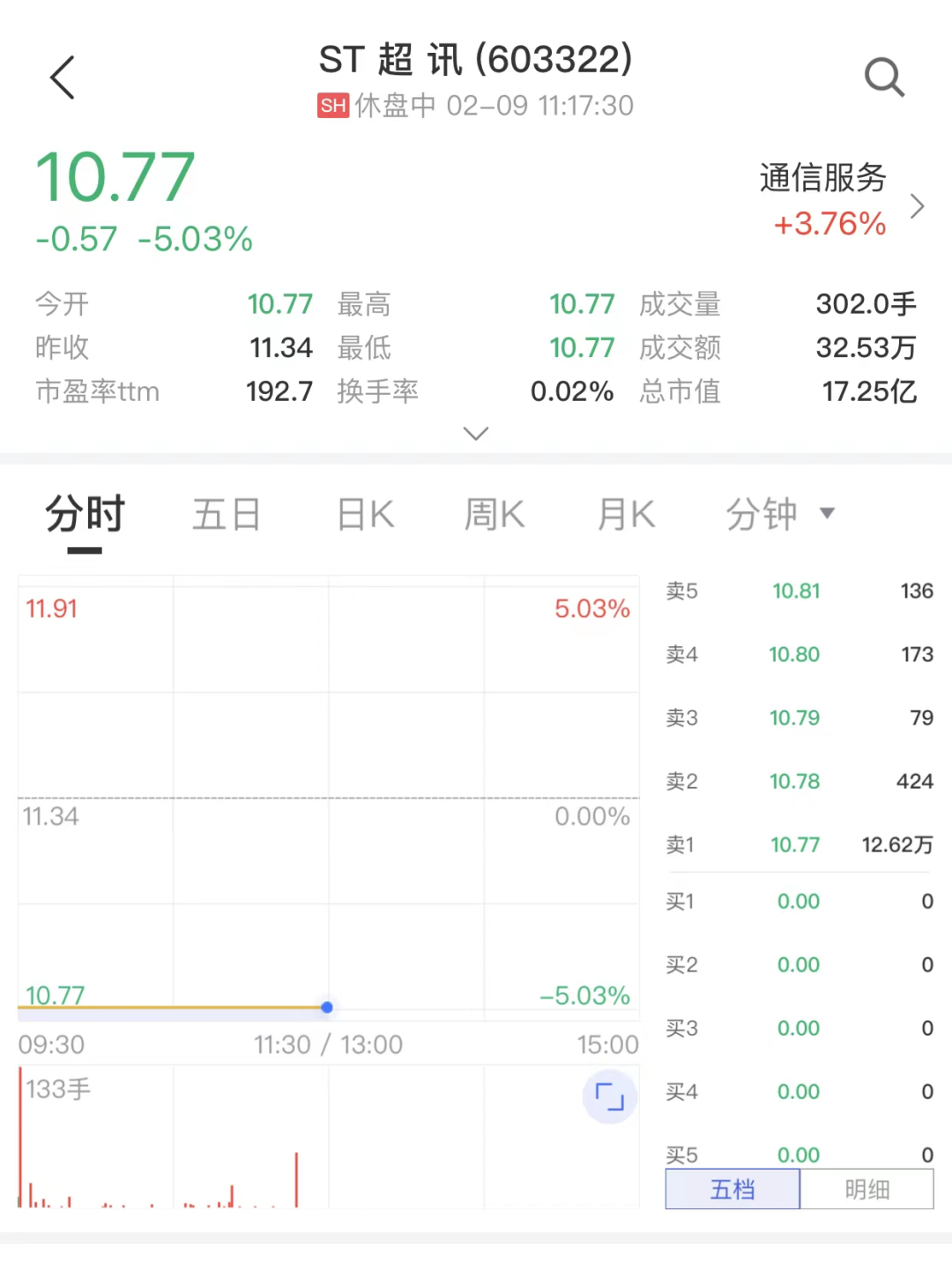
Task: Tap 卖1 volume 12.62万
Action: pos(897,844)
